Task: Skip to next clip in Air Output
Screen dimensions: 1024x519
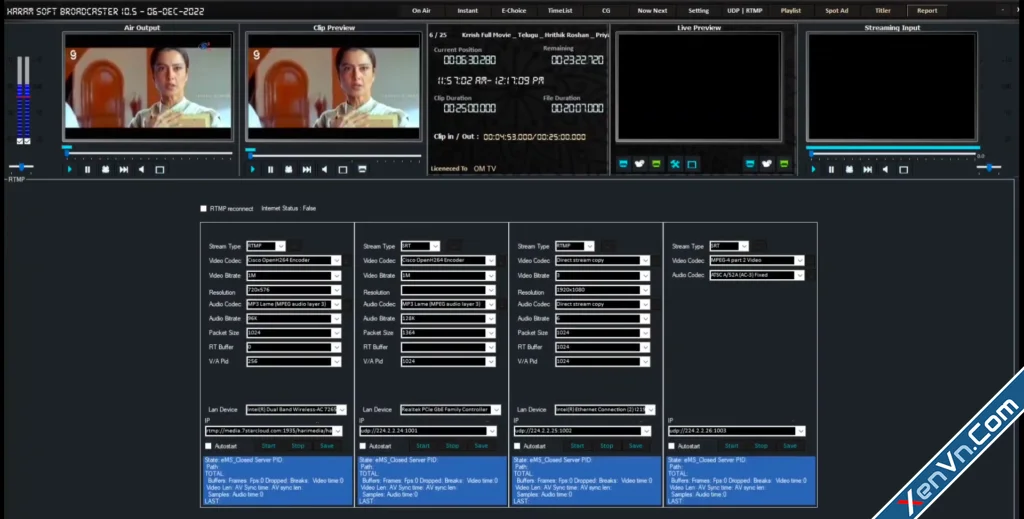Action: click(x=123, y=170)
